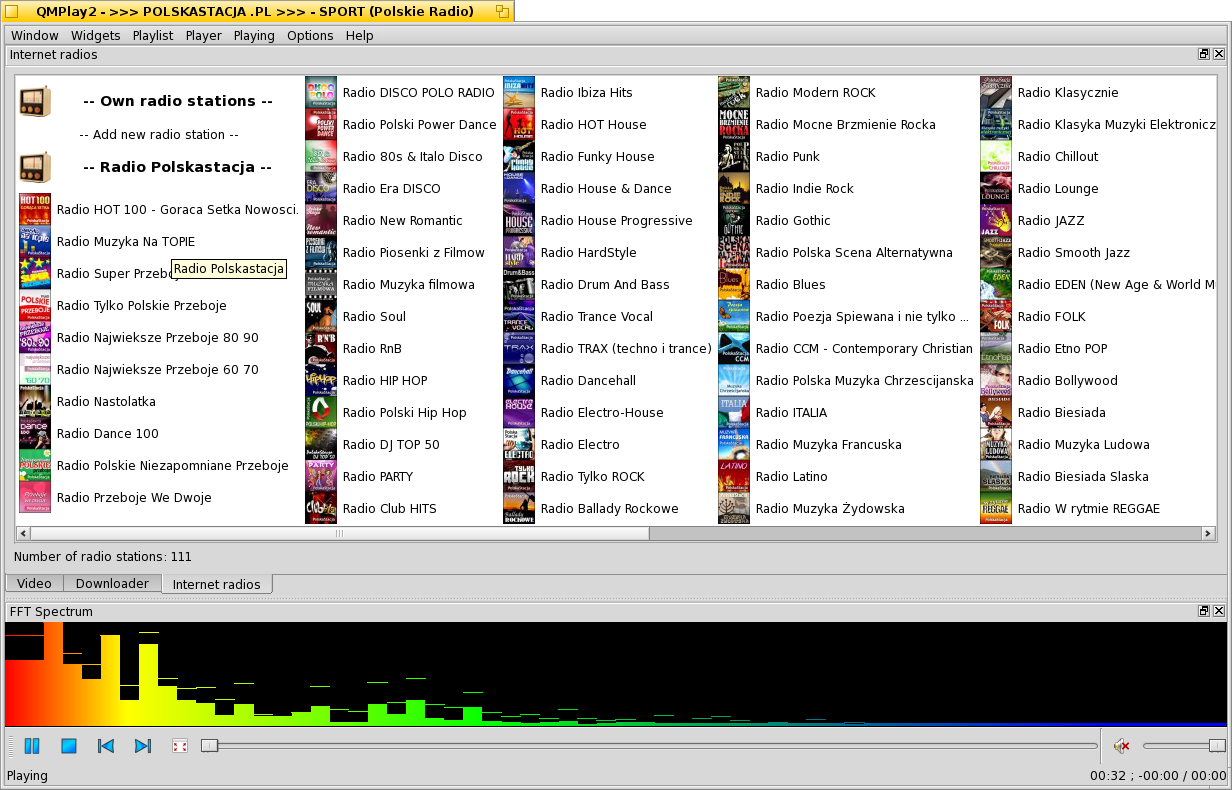
Task: Click Radio RnB station icon
Action: (x=321, y=348)
